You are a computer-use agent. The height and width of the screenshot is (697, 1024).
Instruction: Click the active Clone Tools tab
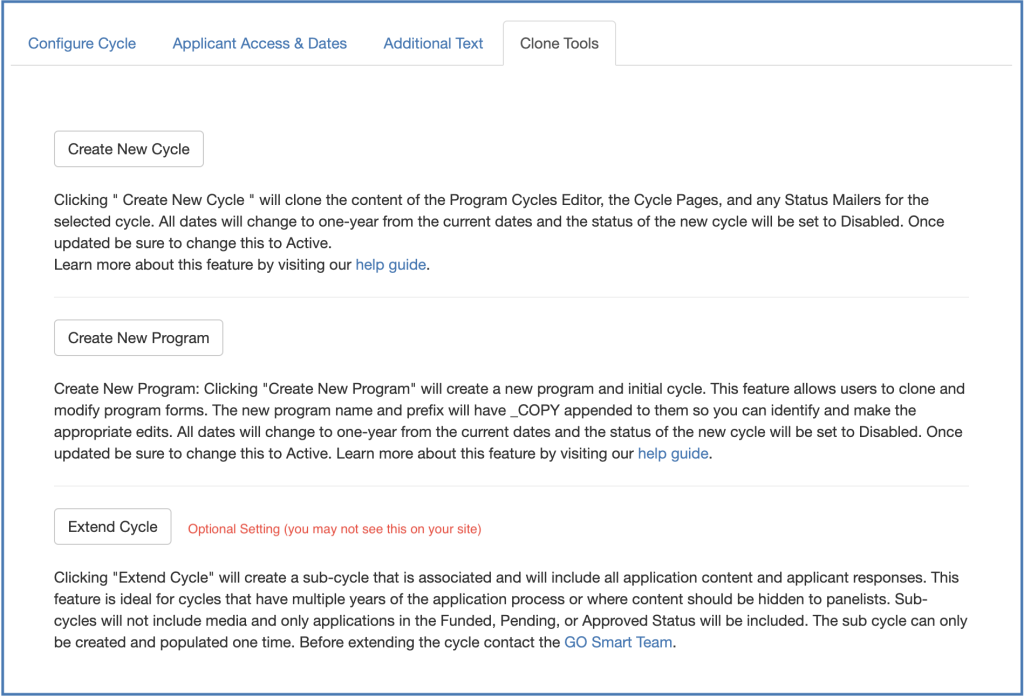point(559,44)
